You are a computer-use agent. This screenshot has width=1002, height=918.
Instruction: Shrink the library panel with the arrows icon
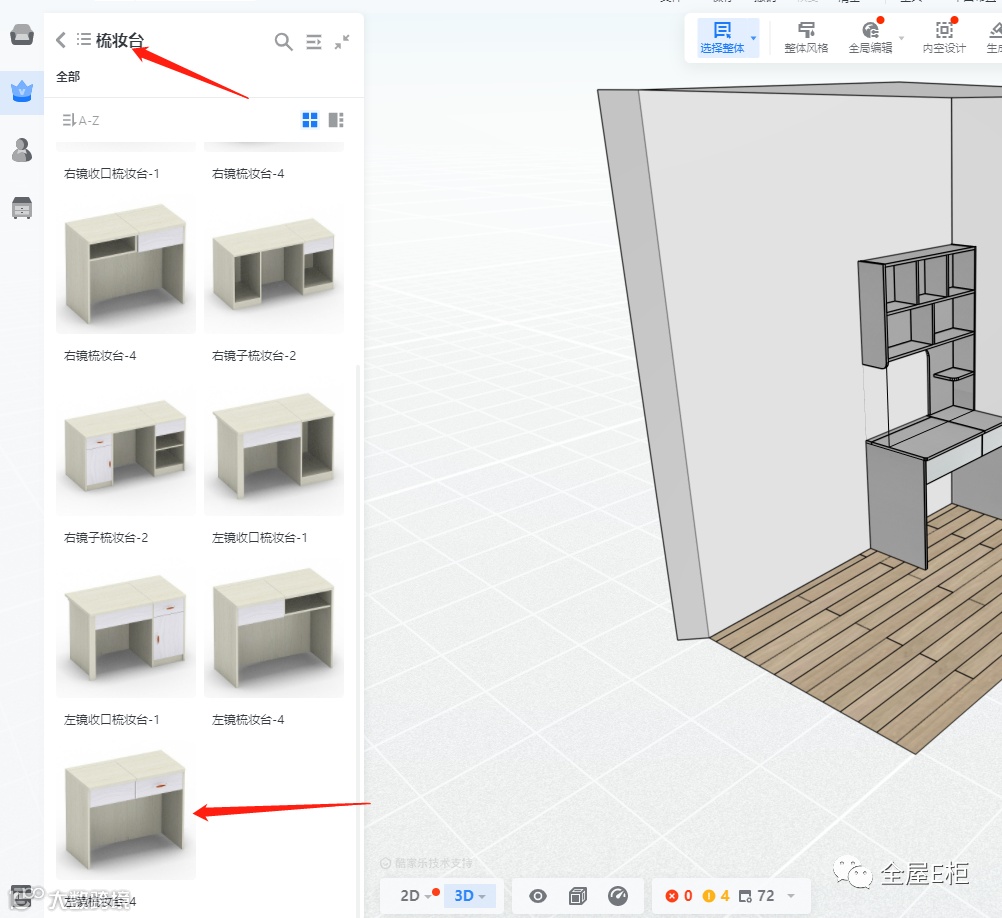(x=343, y=42)
